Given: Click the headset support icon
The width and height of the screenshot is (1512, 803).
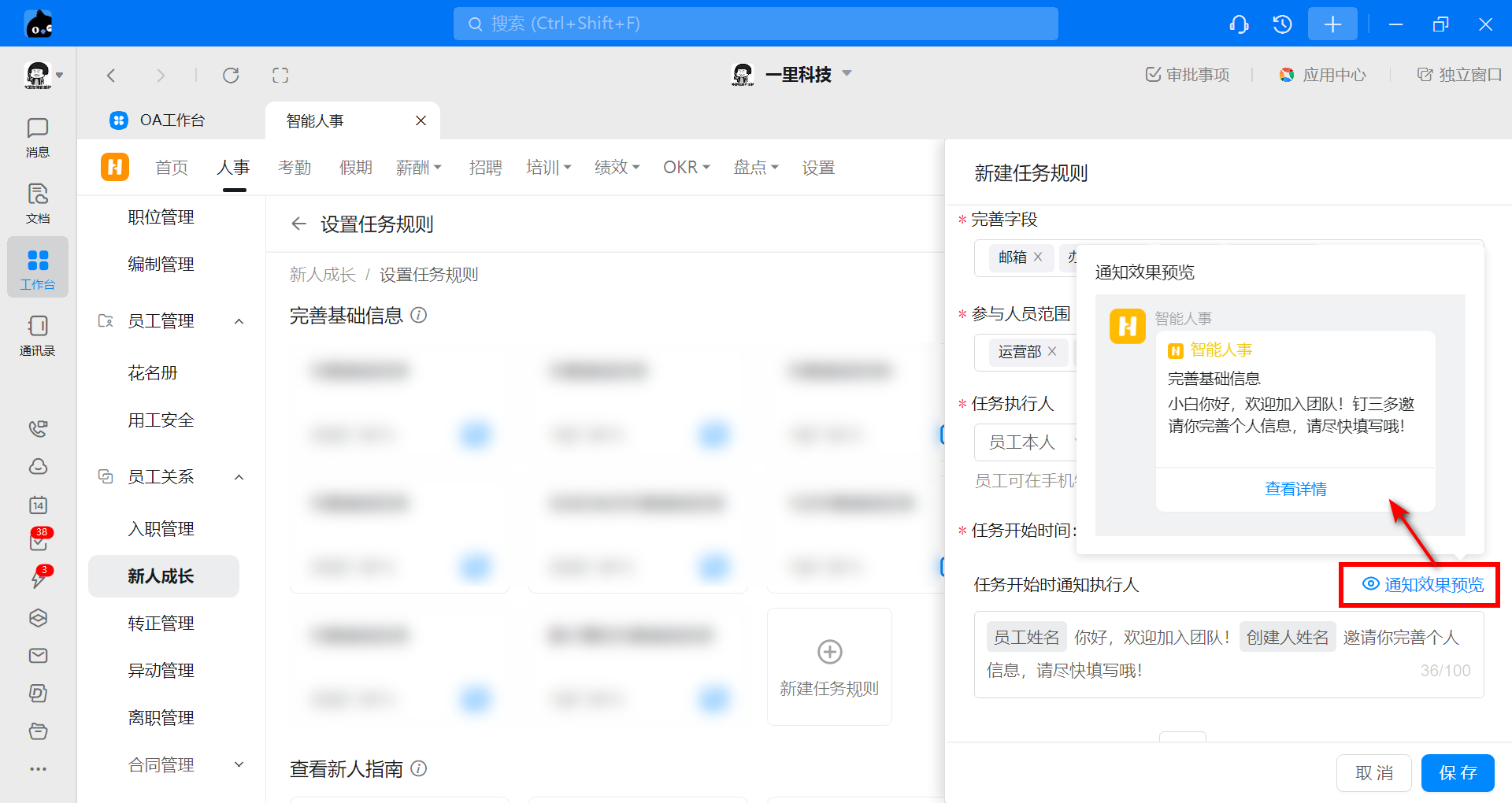Looking at the screenshot, I should (x=1239, y=24).
